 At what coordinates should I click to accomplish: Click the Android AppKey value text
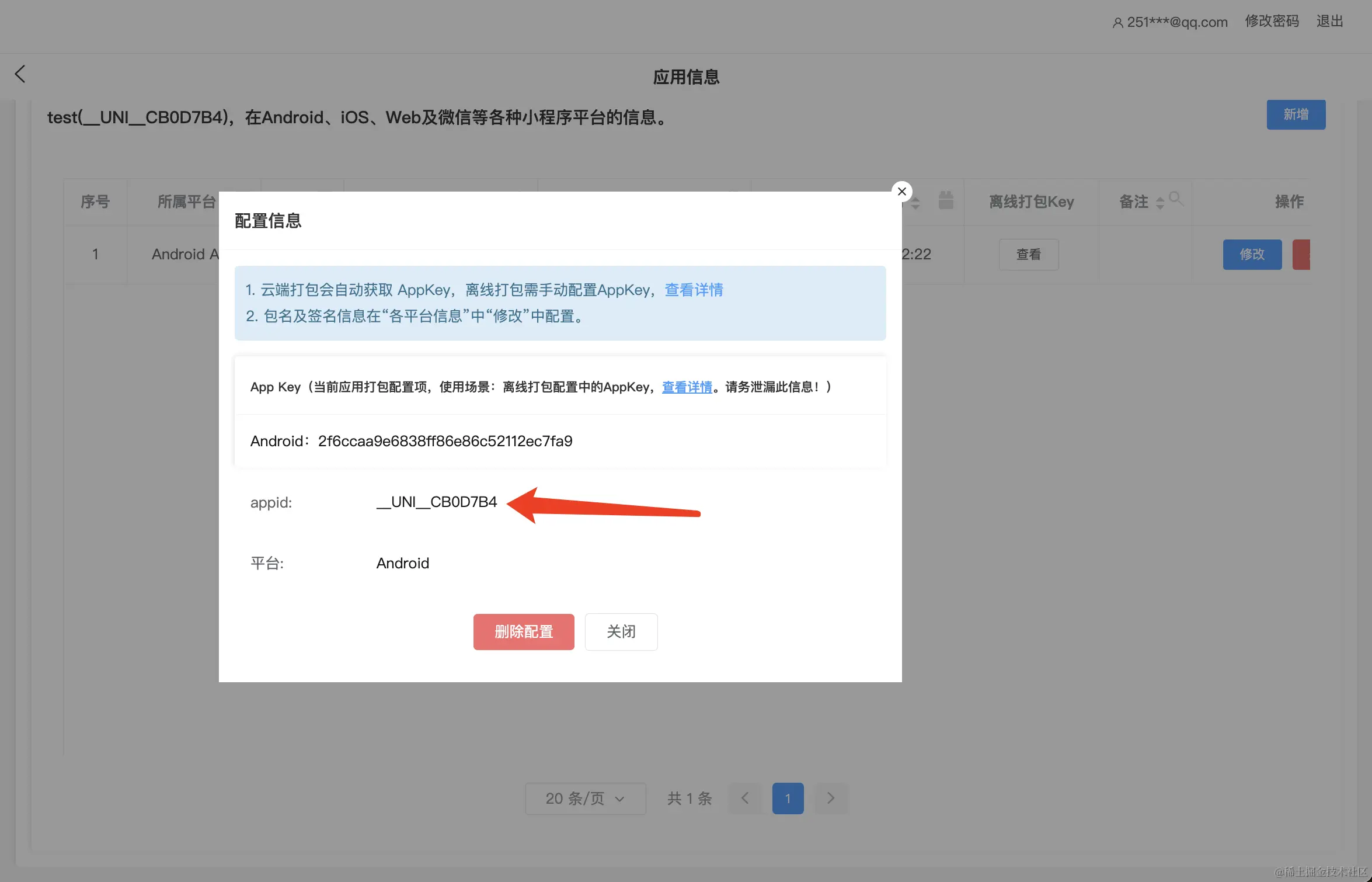coord(445,441)
